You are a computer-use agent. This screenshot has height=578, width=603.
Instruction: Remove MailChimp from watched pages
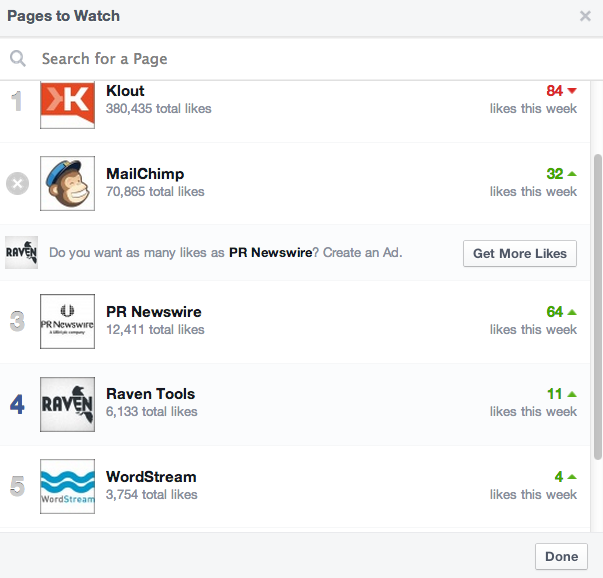tap(17, 183)
